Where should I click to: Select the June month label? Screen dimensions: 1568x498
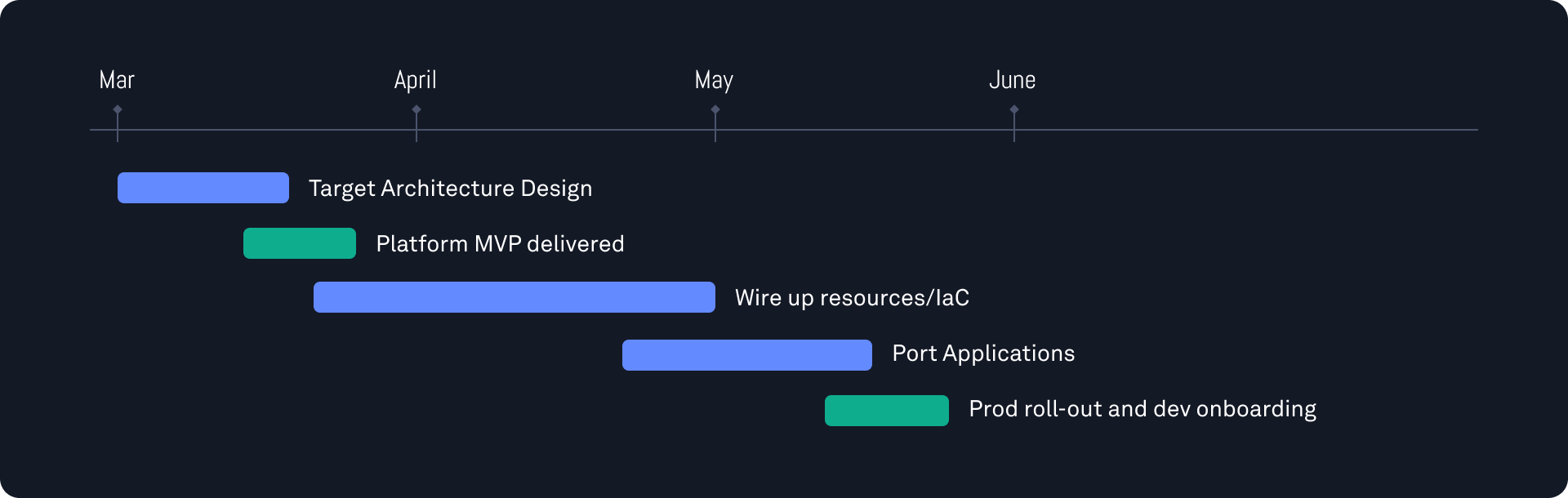(x=1012, y=80)
